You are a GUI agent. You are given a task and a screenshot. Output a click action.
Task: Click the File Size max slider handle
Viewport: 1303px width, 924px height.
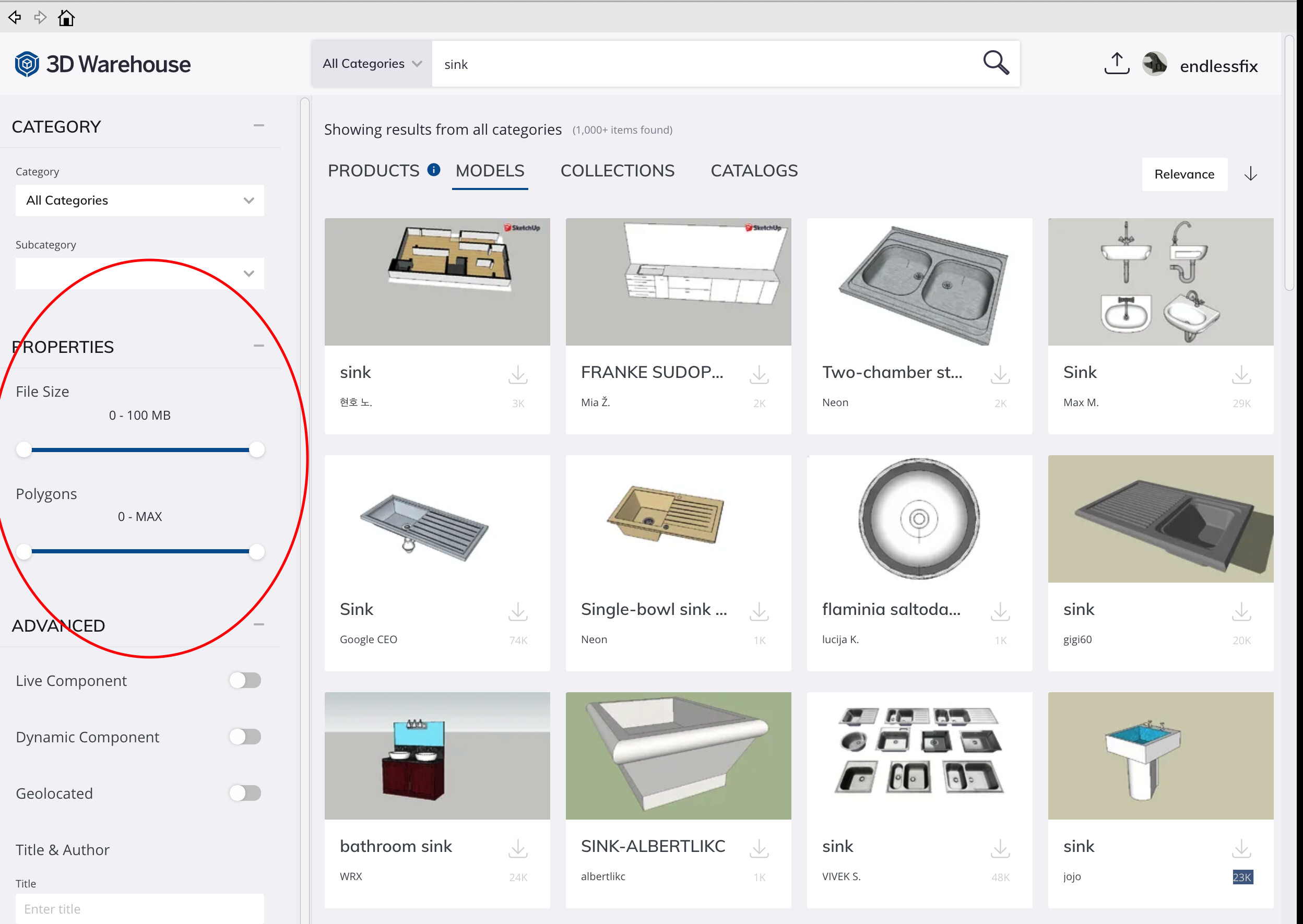pyautogui.click(x=257, y=449)
